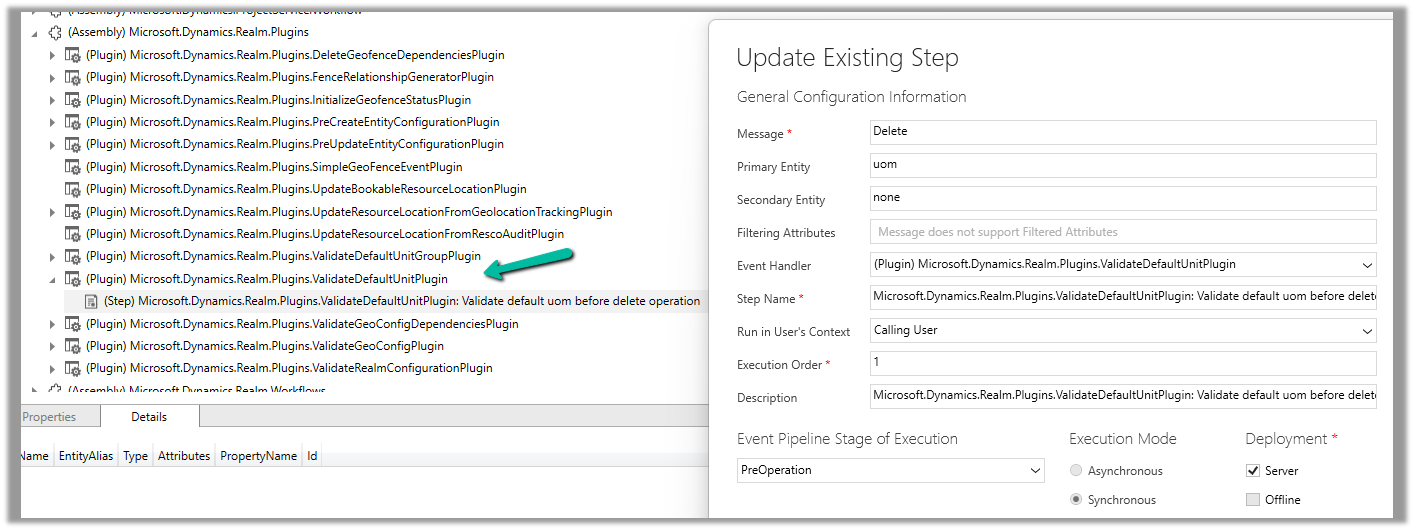
Task: Select the Synchronous execution mode
Action: [x=1076, y=500]
